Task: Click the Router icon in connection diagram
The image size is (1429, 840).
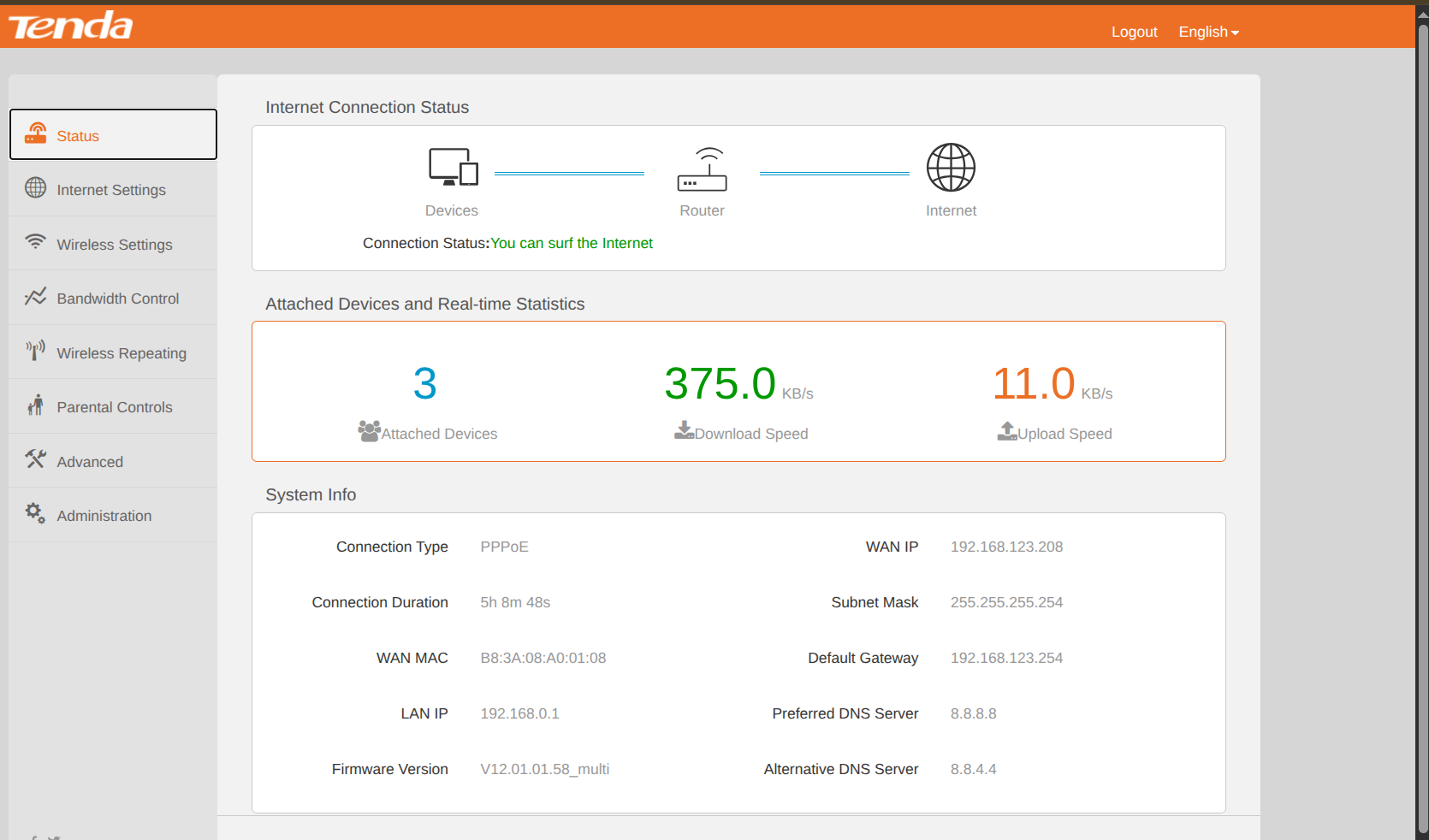Action: click(x=702, y=169)
